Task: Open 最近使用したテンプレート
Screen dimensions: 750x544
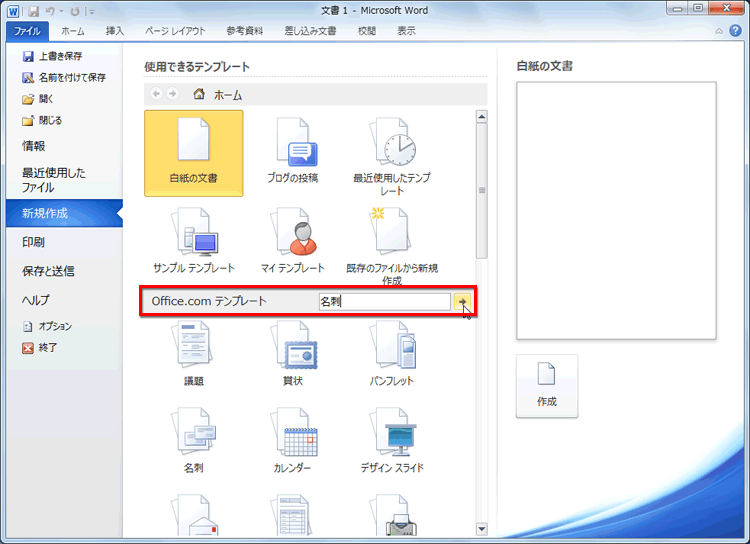Action: point(392,156)
